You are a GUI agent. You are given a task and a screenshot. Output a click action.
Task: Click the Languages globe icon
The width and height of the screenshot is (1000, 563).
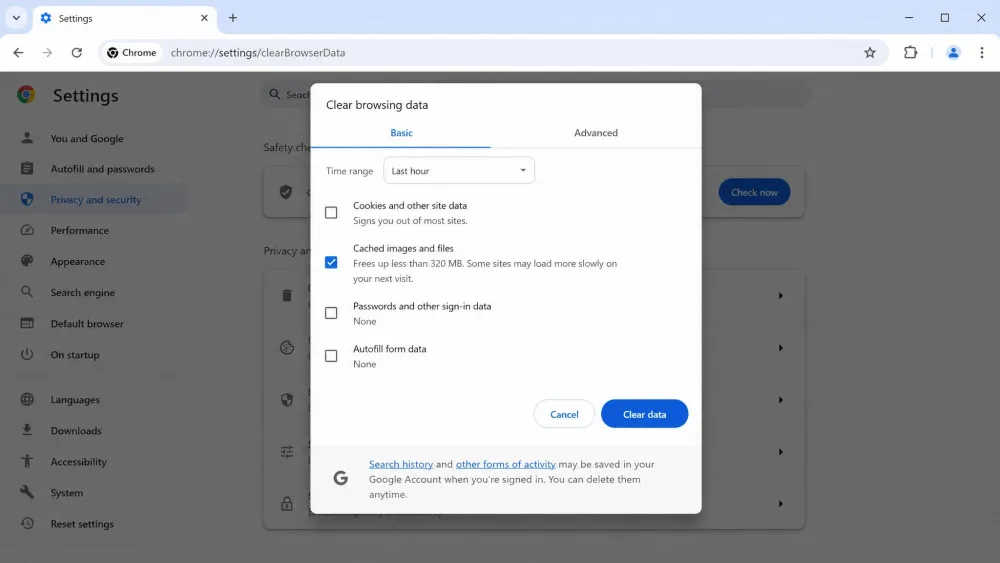pos(27,399)
